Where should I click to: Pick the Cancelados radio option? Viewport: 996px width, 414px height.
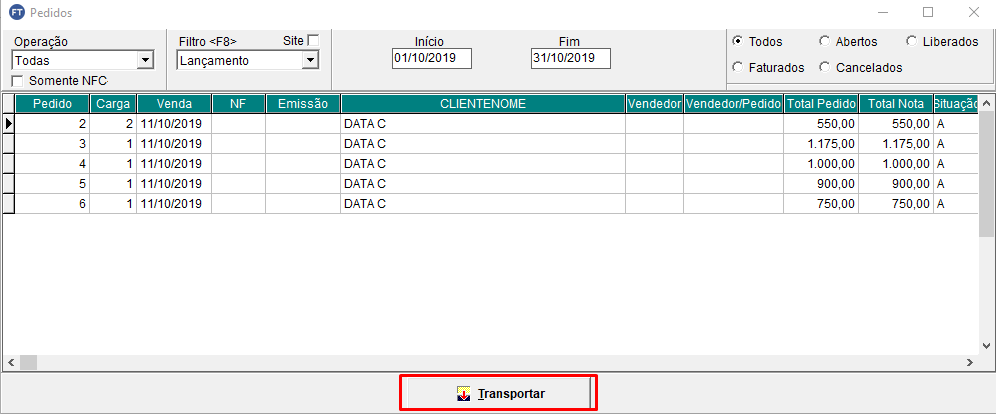[x=824, y=68]
